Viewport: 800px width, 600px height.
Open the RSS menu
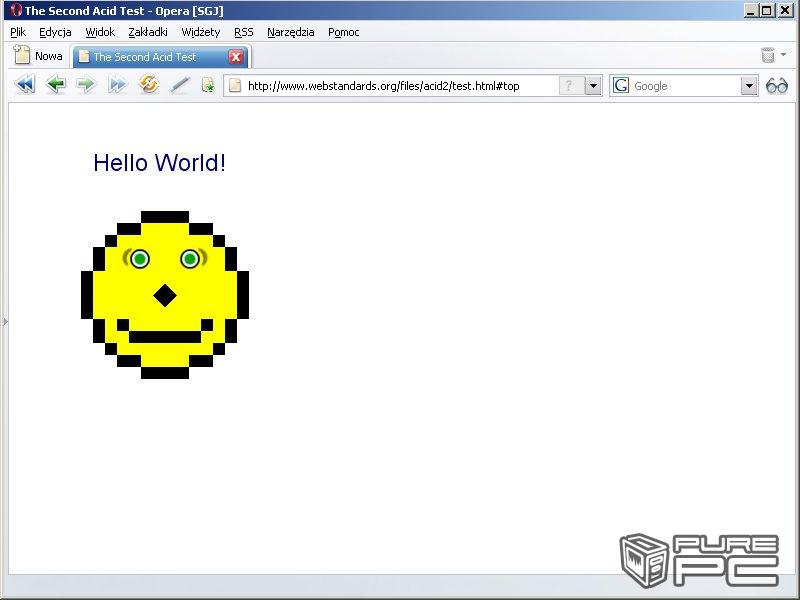(x=244, y=32)
